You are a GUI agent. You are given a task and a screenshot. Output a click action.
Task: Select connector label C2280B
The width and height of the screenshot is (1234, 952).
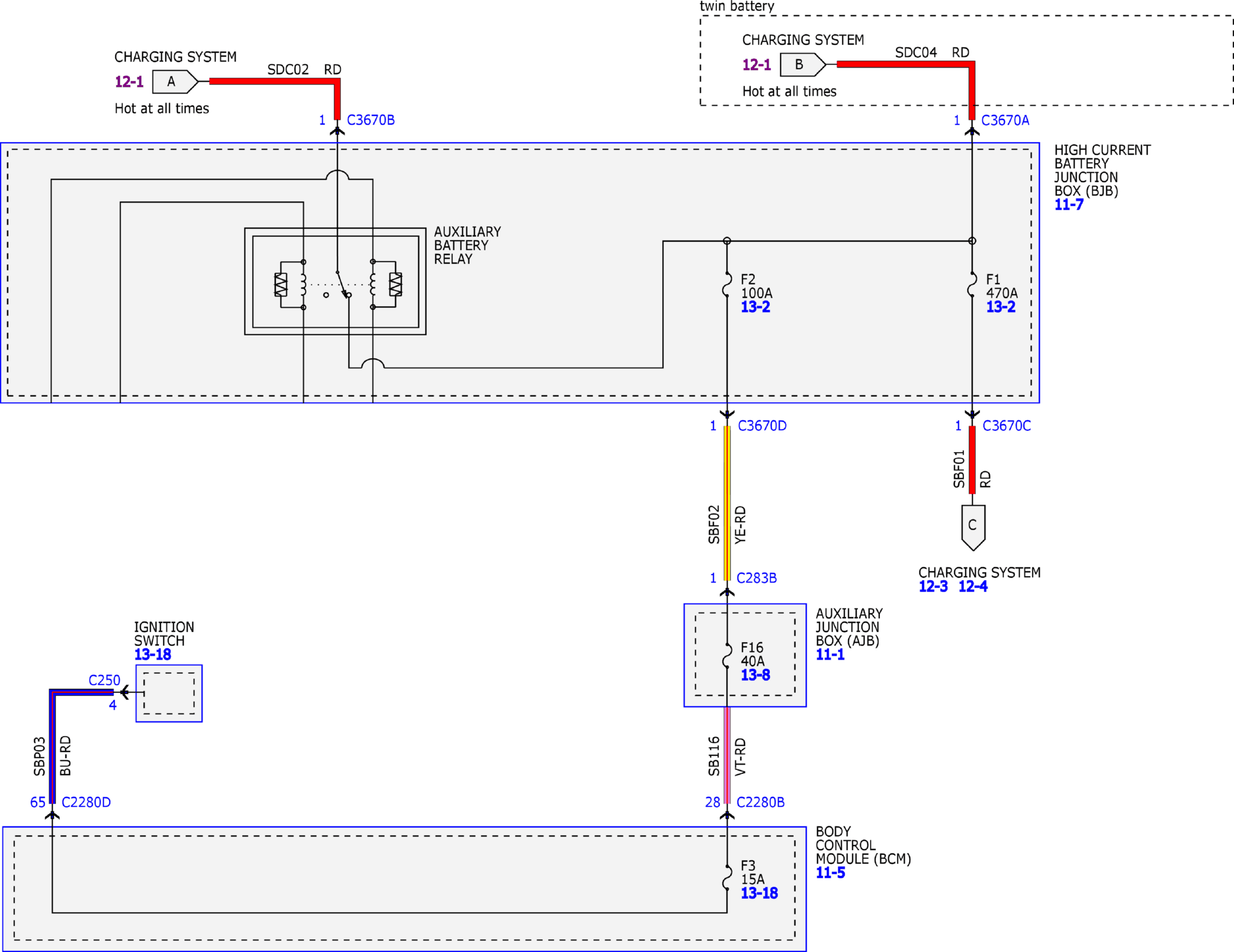[x=761, y=803]
